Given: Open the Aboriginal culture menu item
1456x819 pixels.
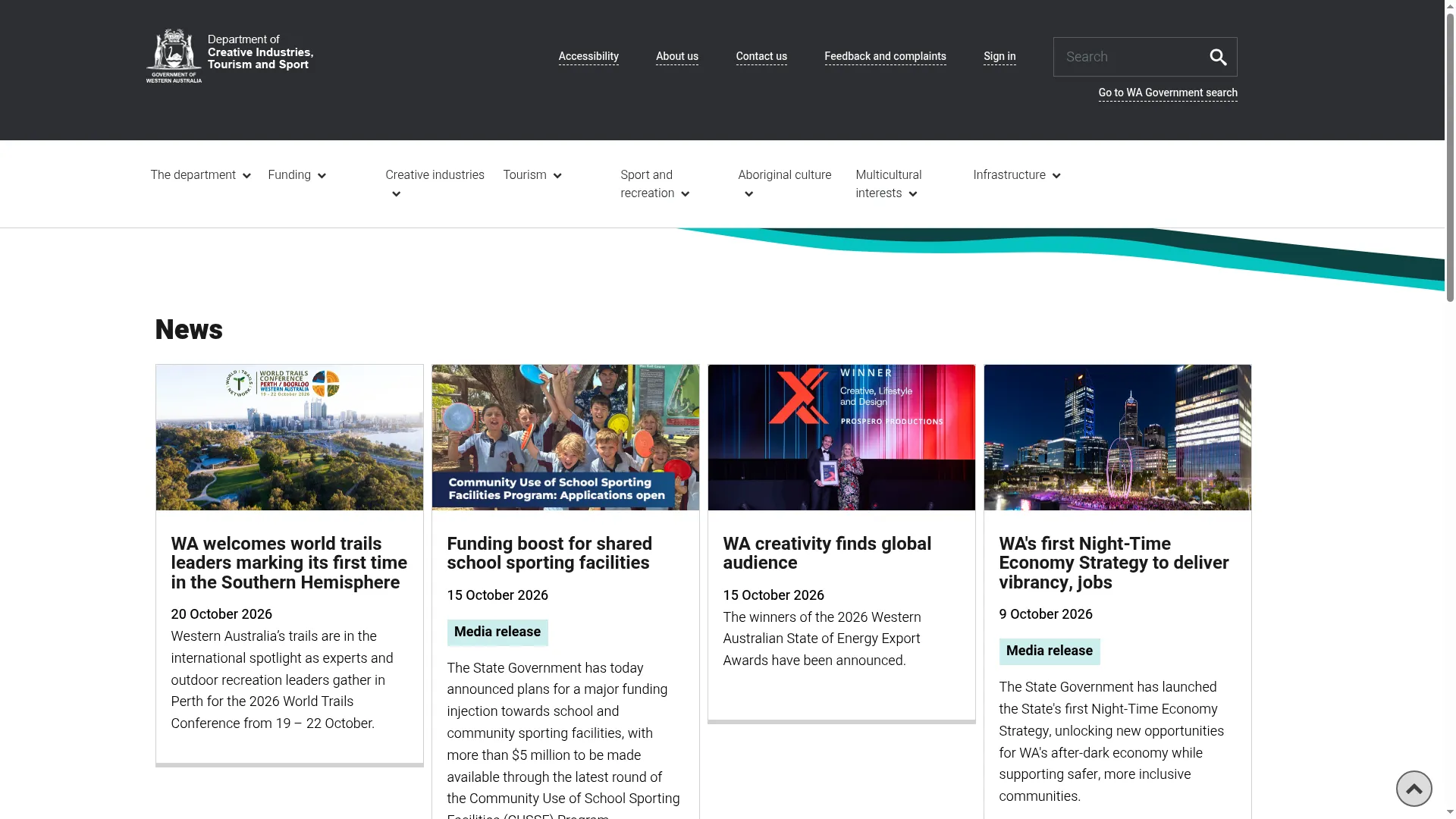Looking at the screenshot, I should coord(784,175).
